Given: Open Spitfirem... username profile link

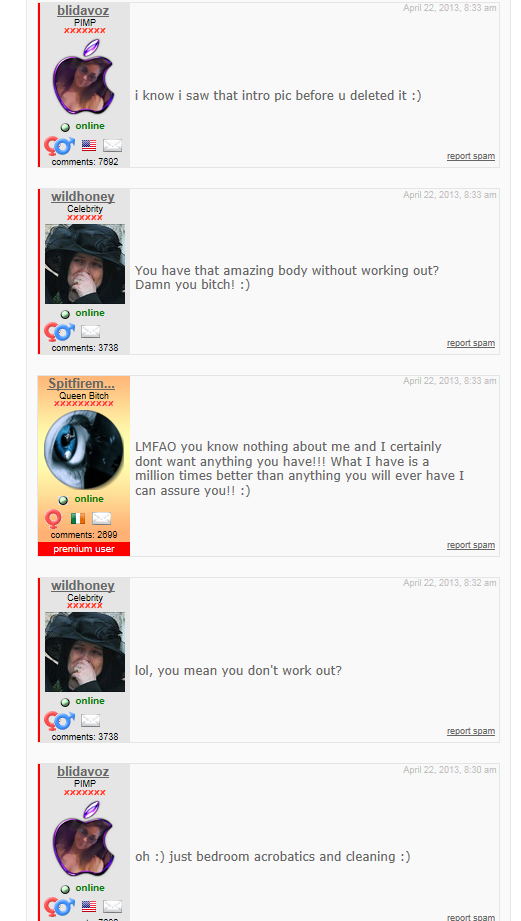Looking at the screenshot, I should coord(81,384).
